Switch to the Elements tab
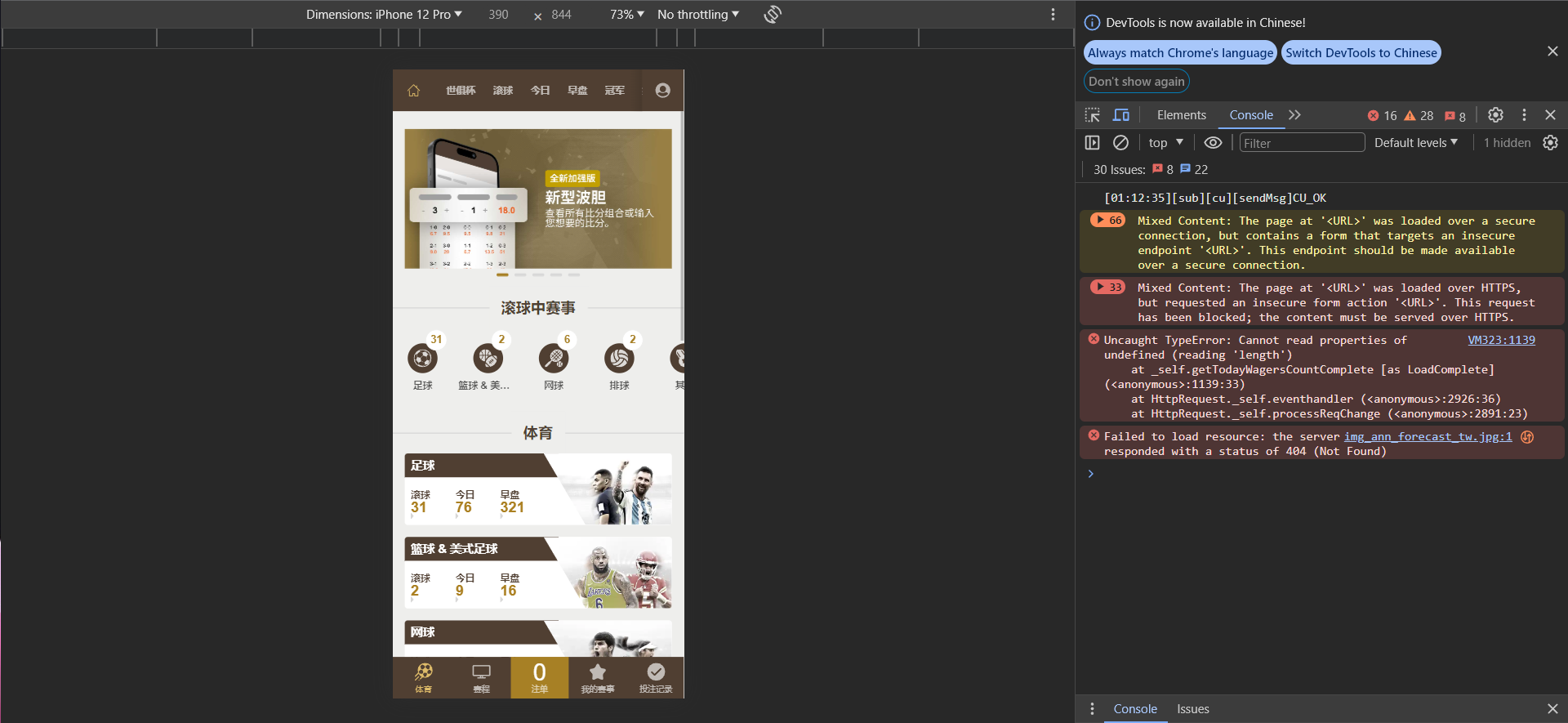Image resolution: width=1568 pixels, height=723 pixels. [1181, 115]
